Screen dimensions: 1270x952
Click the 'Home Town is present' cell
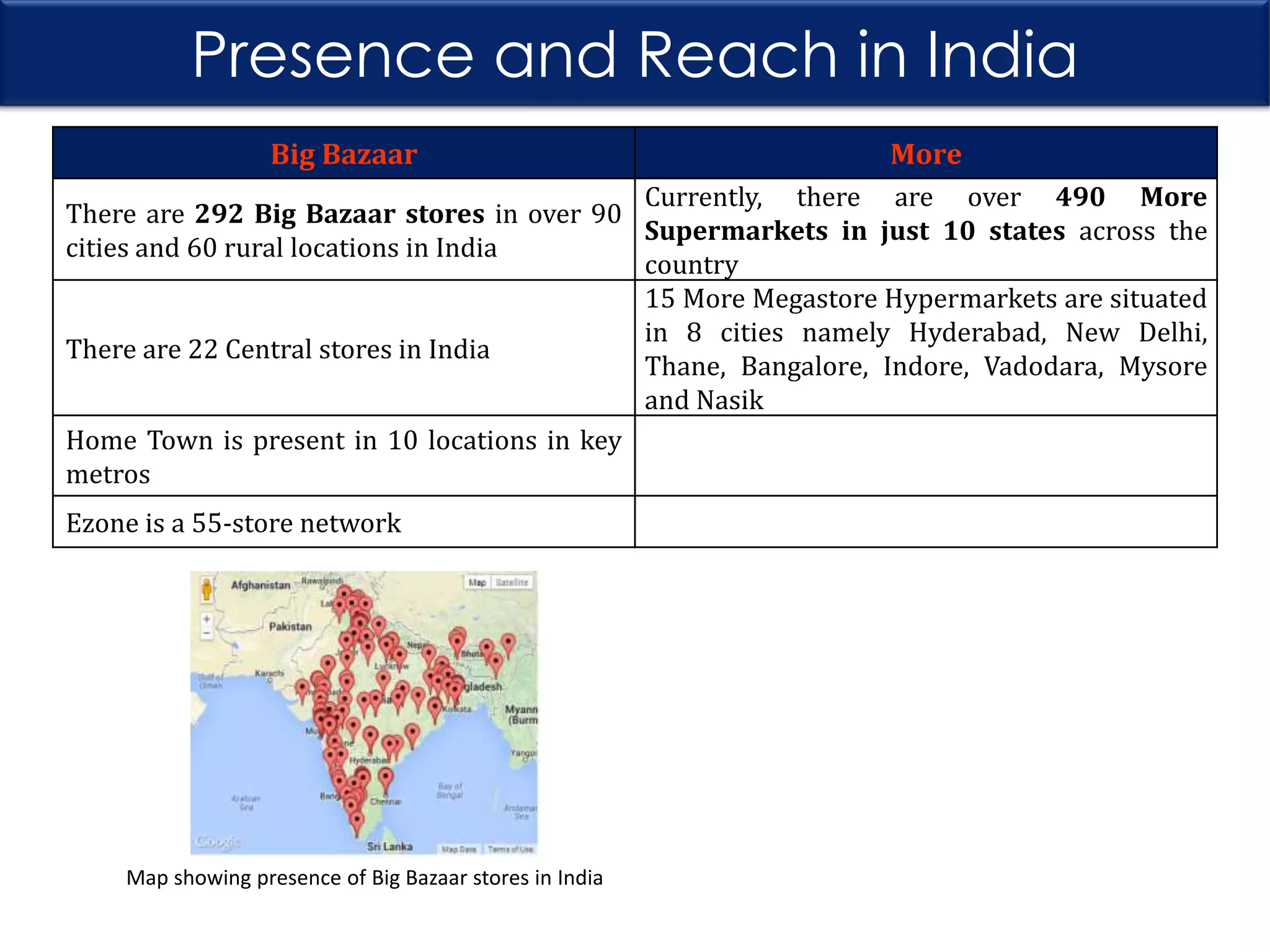[344, 456]
